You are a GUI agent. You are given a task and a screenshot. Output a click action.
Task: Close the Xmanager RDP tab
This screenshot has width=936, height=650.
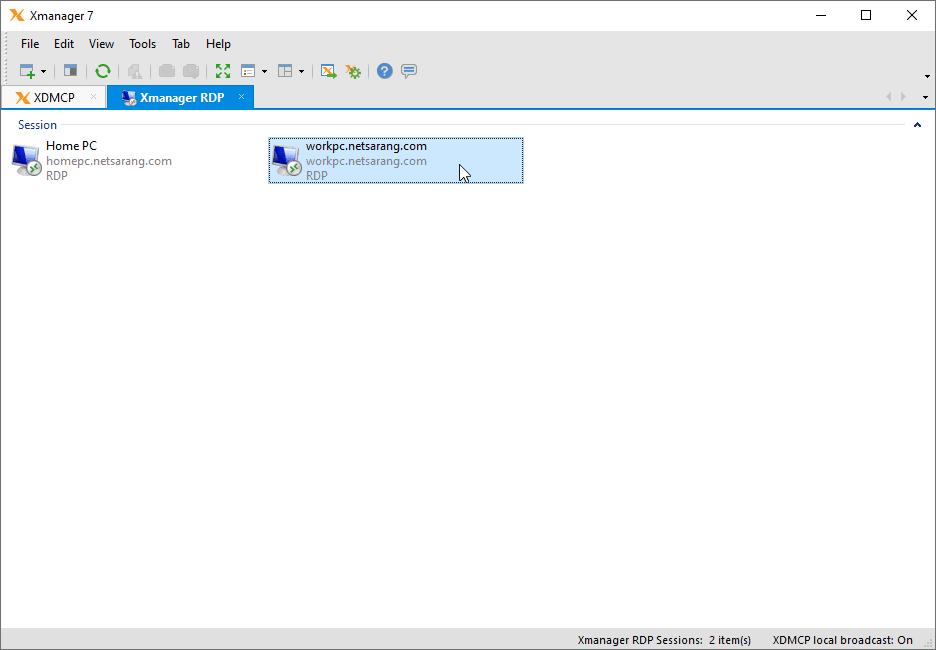click(241, 97)
